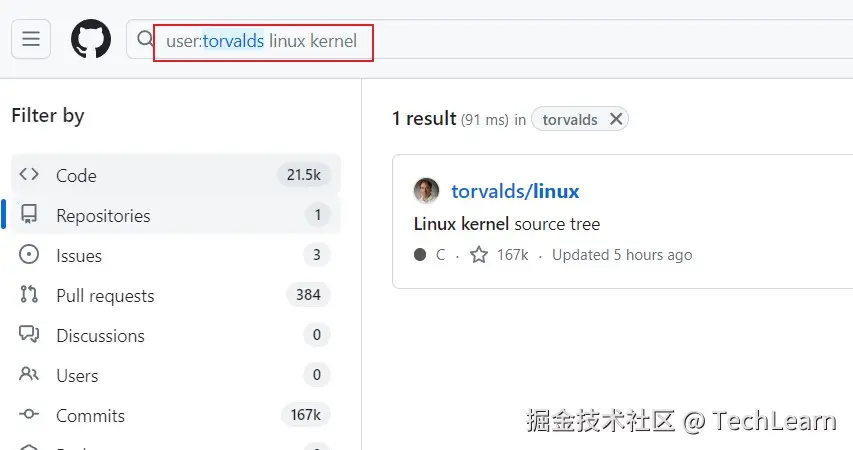Show Issues search results
Viewport: 853px width, 450px height.
click(x=79, y=255)
